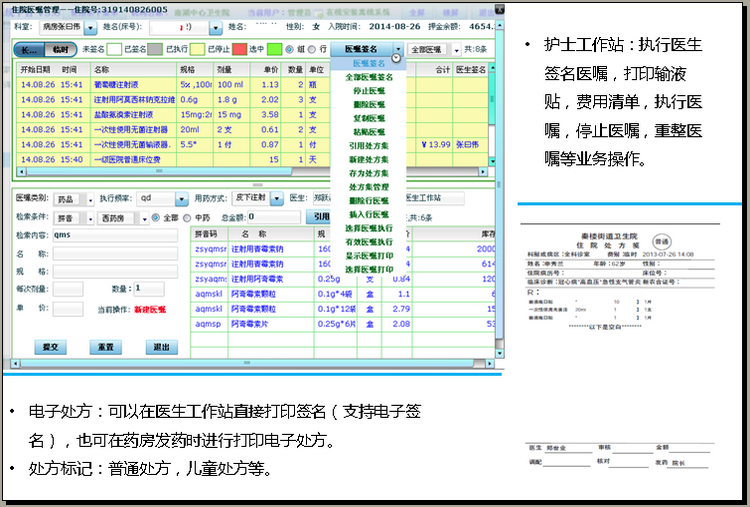750x507 pixels.
Task: Switch to the 临时 orders toggle segment
Action: tap(61, 49)
